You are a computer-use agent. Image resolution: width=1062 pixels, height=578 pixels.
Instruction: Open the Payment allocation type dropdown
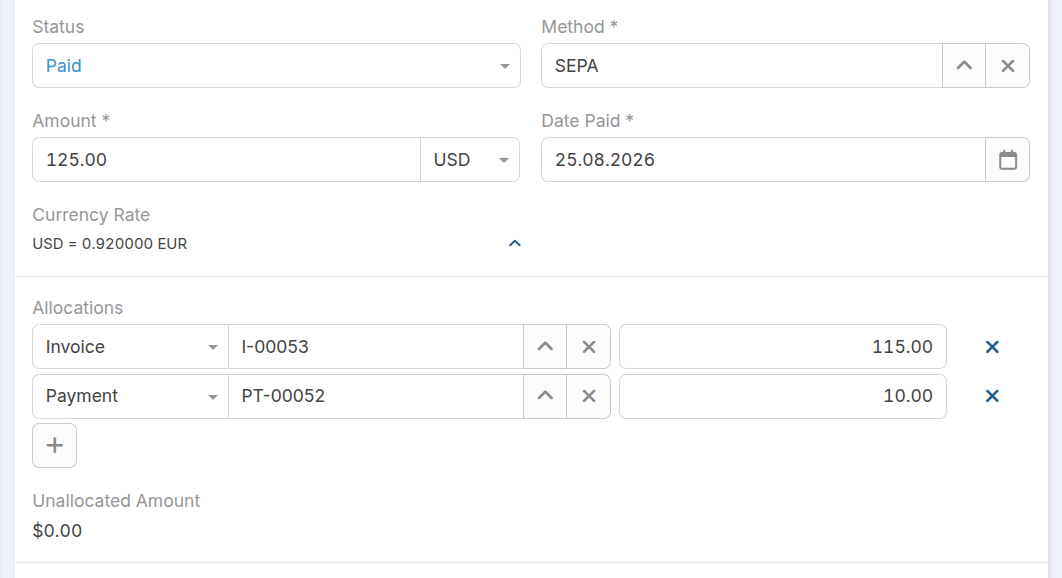[x=130, y=396]
